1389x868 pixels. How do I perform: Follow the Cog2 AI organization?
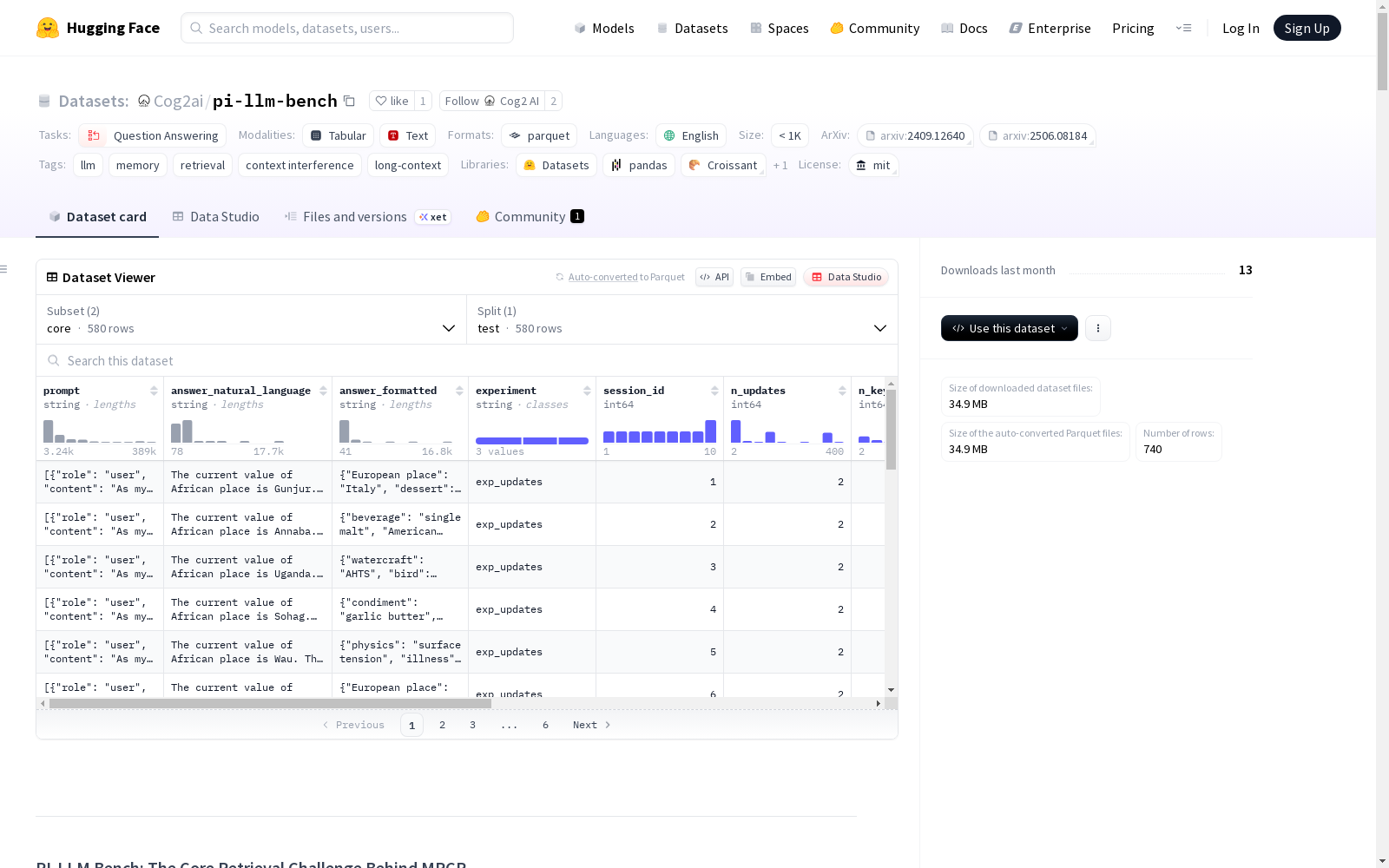point(491,101)
